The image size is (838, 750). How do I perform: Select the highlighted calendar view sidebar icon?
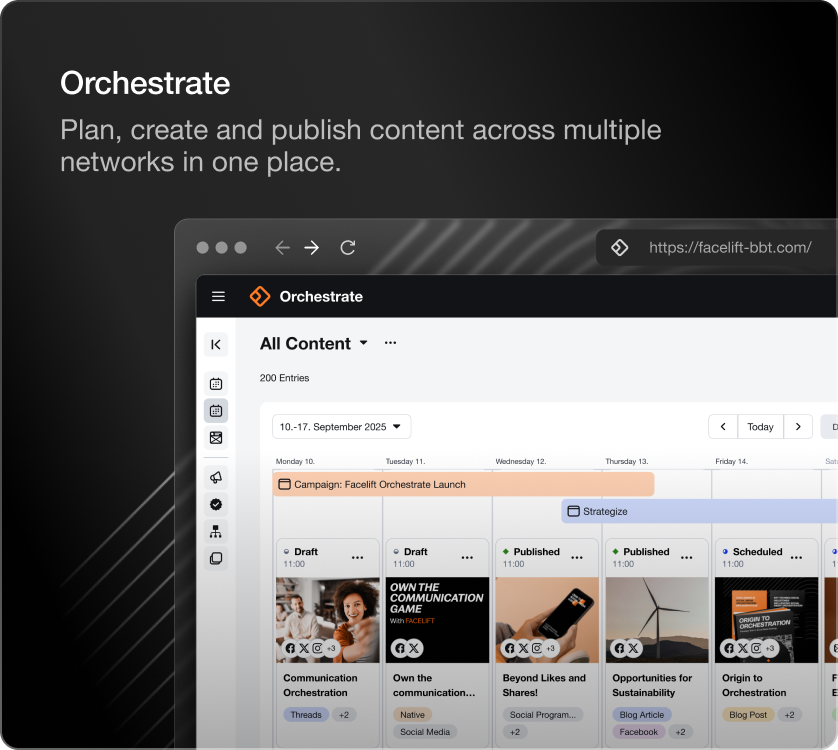(216, 411)
